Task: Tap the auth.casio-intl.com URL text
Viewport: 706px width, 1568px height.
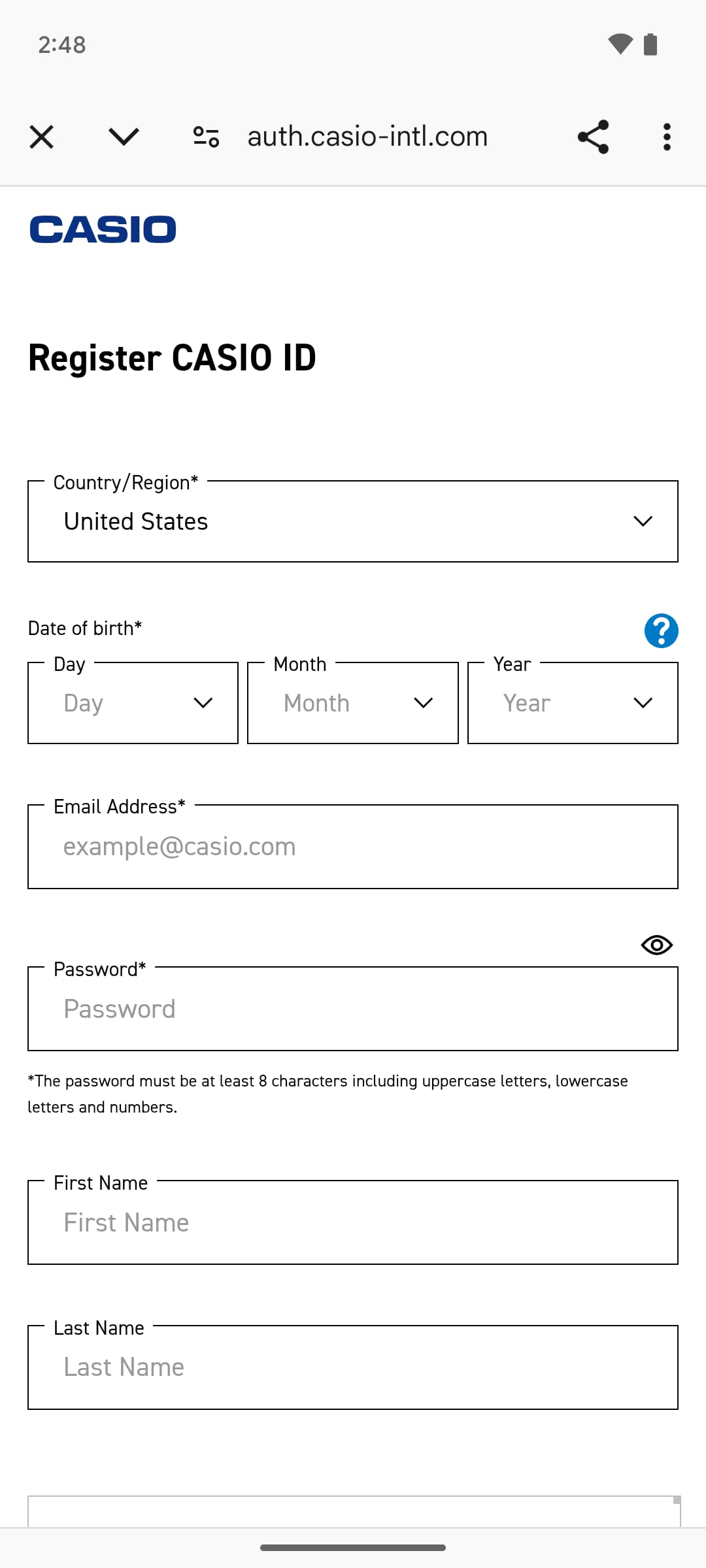Action: click(x=367, y=137)
